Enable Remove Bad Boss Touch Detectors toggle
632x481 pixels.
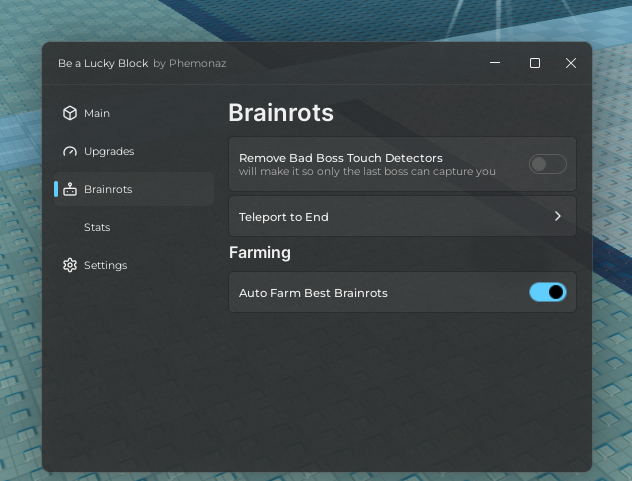547,164
